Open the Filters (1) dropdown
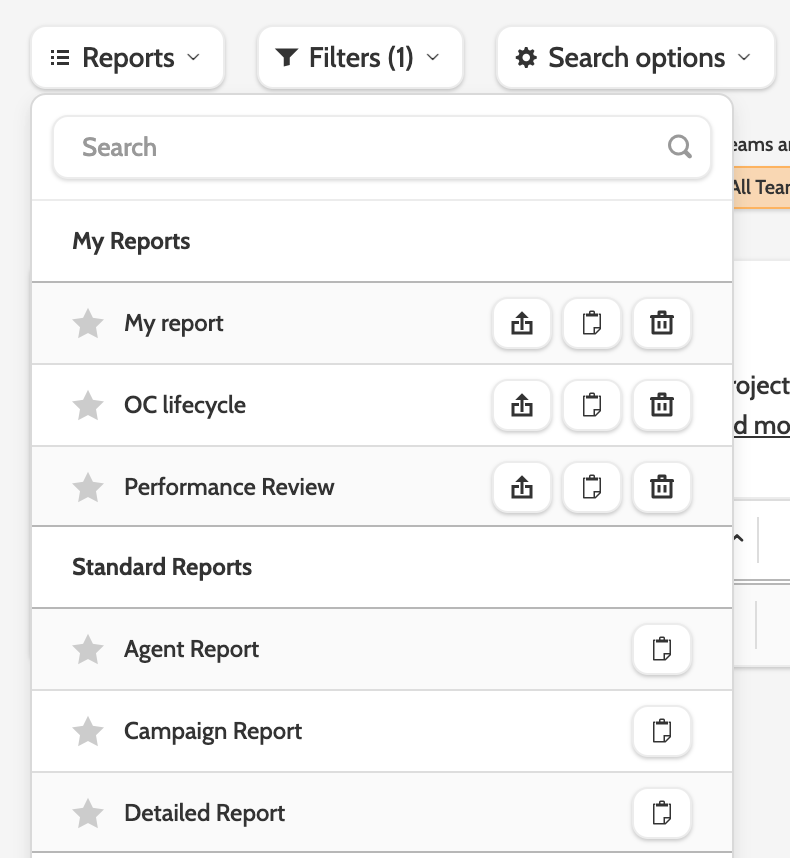The width and height of the screenshot is (790, 858). coord(360,58)
